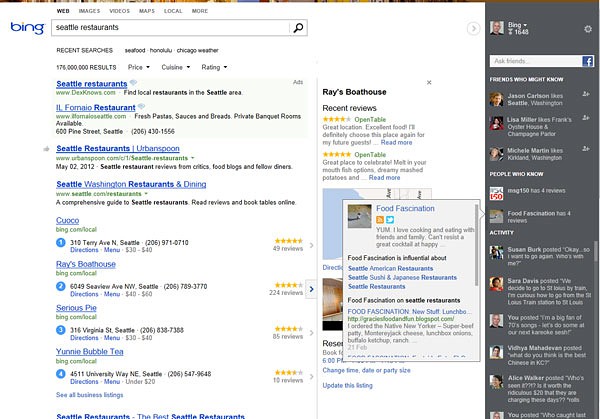600x419 pixels.
Task: Click the Bing logo
Action: [x=26, y=28]
